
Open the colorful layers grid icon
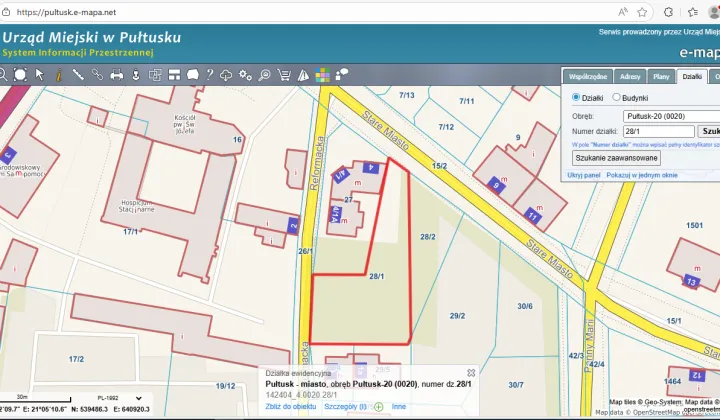322,74
